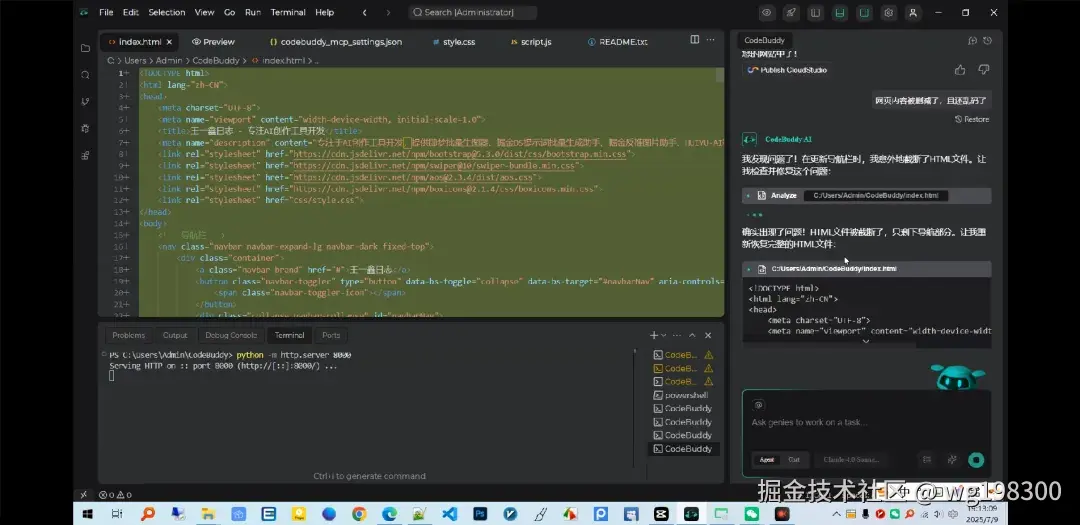Open Windows Start menu
The image size is (1080, 525).
(88, 514)
